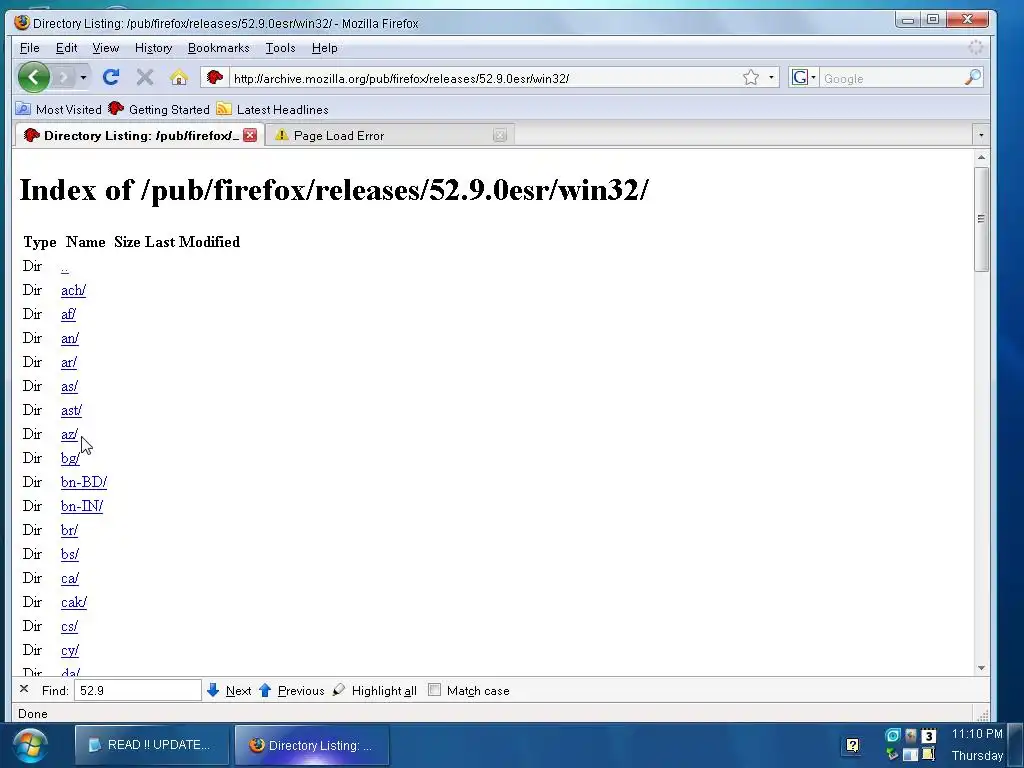This screenshot has width=1024, height=768.
Task: Click the Find text field containing 52.9
Action: [137, 690]
